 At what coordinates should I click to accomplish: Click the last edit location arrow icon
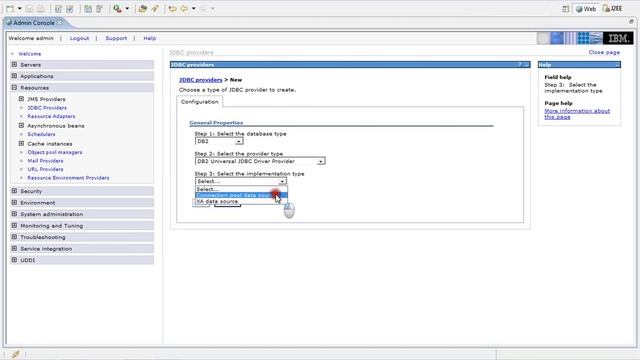[173, 9]
